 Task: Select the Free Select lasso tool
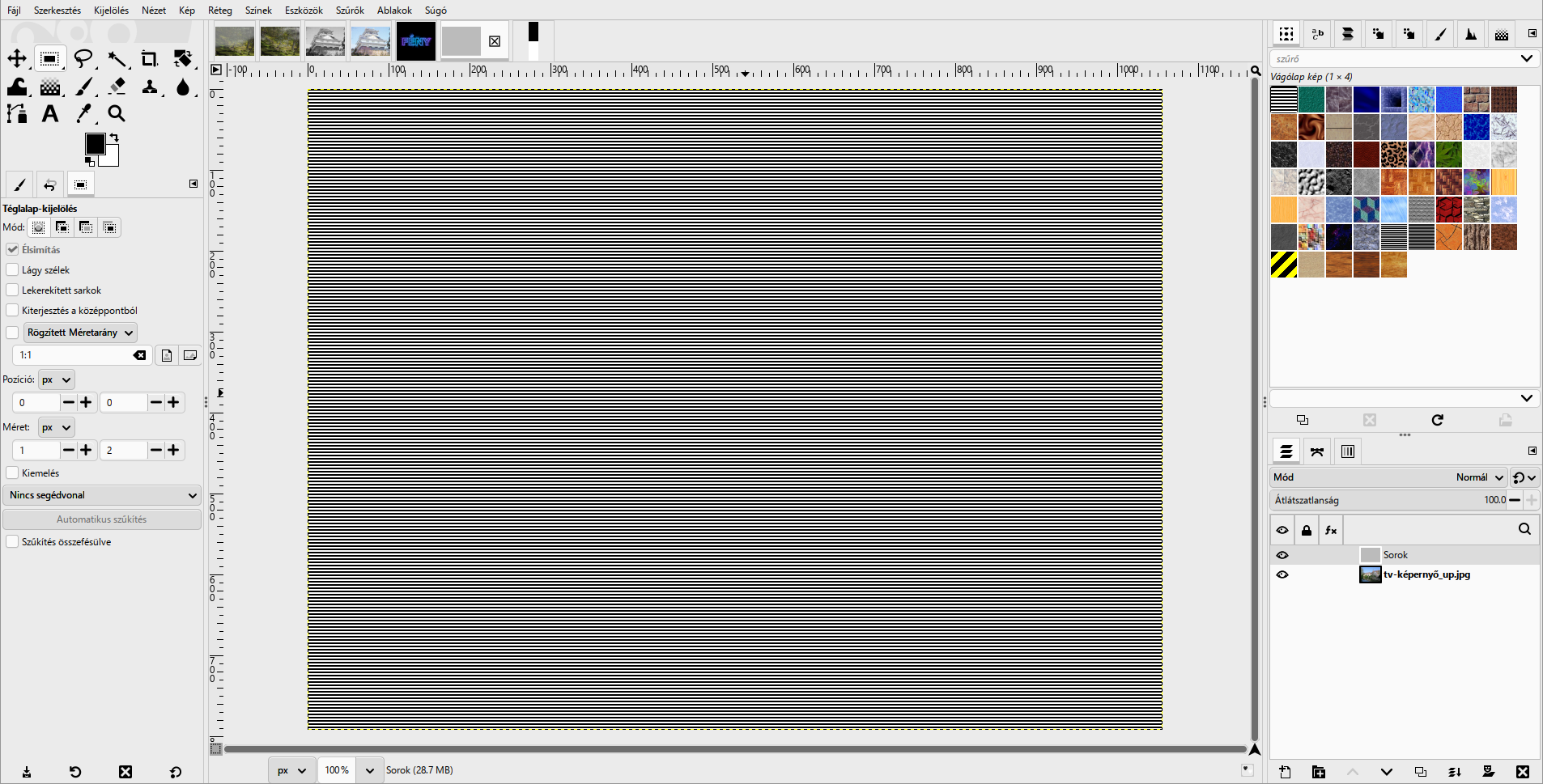click(x=83, y=58)
